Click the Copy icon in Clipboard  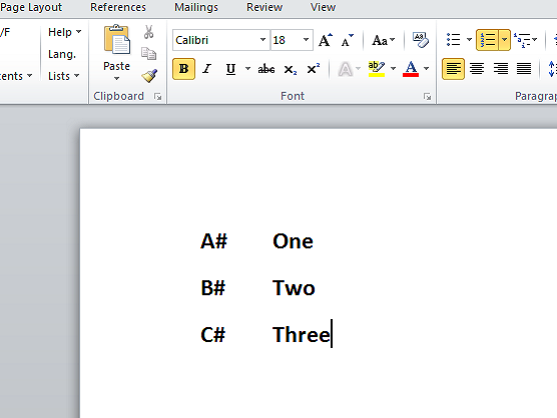(x=148, y=54)
